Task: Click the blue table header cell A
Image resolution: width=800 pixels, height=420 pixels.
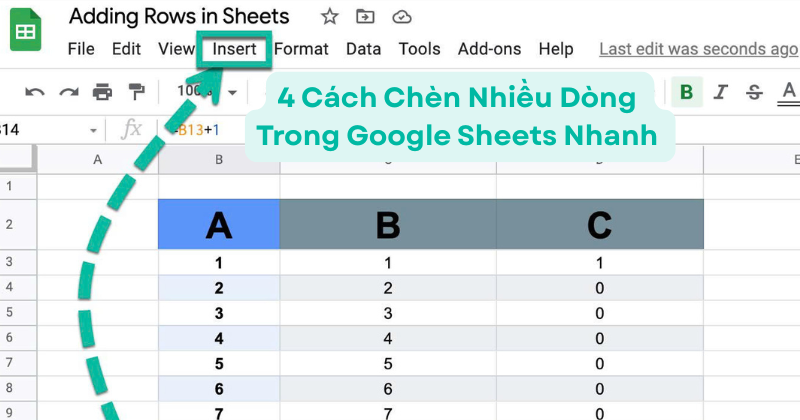Action: point(219,224)
